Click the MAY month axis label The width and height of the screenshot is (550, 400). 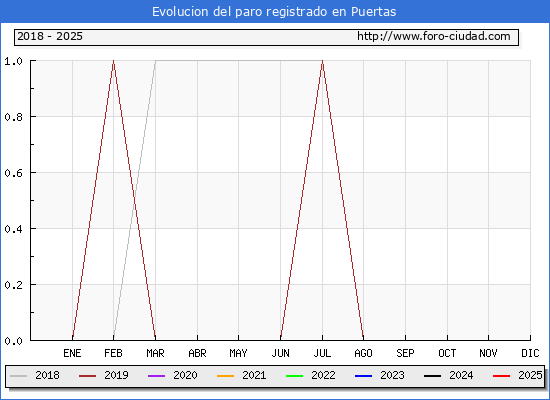pyautogui.click(x=239, y=353)
